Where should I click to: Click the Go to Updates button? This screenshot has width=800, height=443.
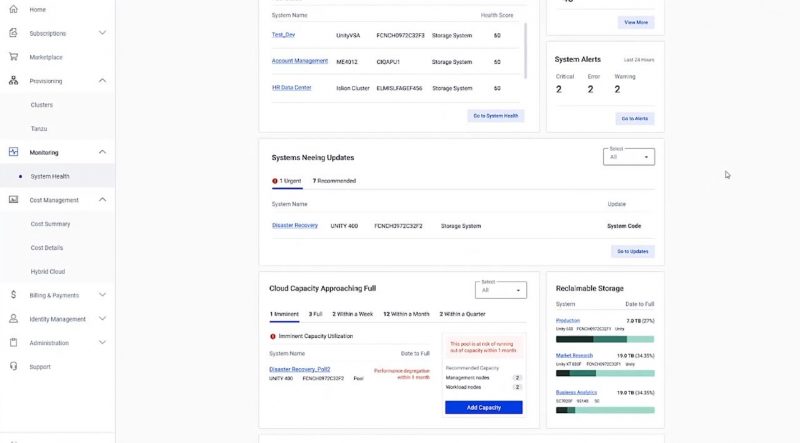click(632, 251)
